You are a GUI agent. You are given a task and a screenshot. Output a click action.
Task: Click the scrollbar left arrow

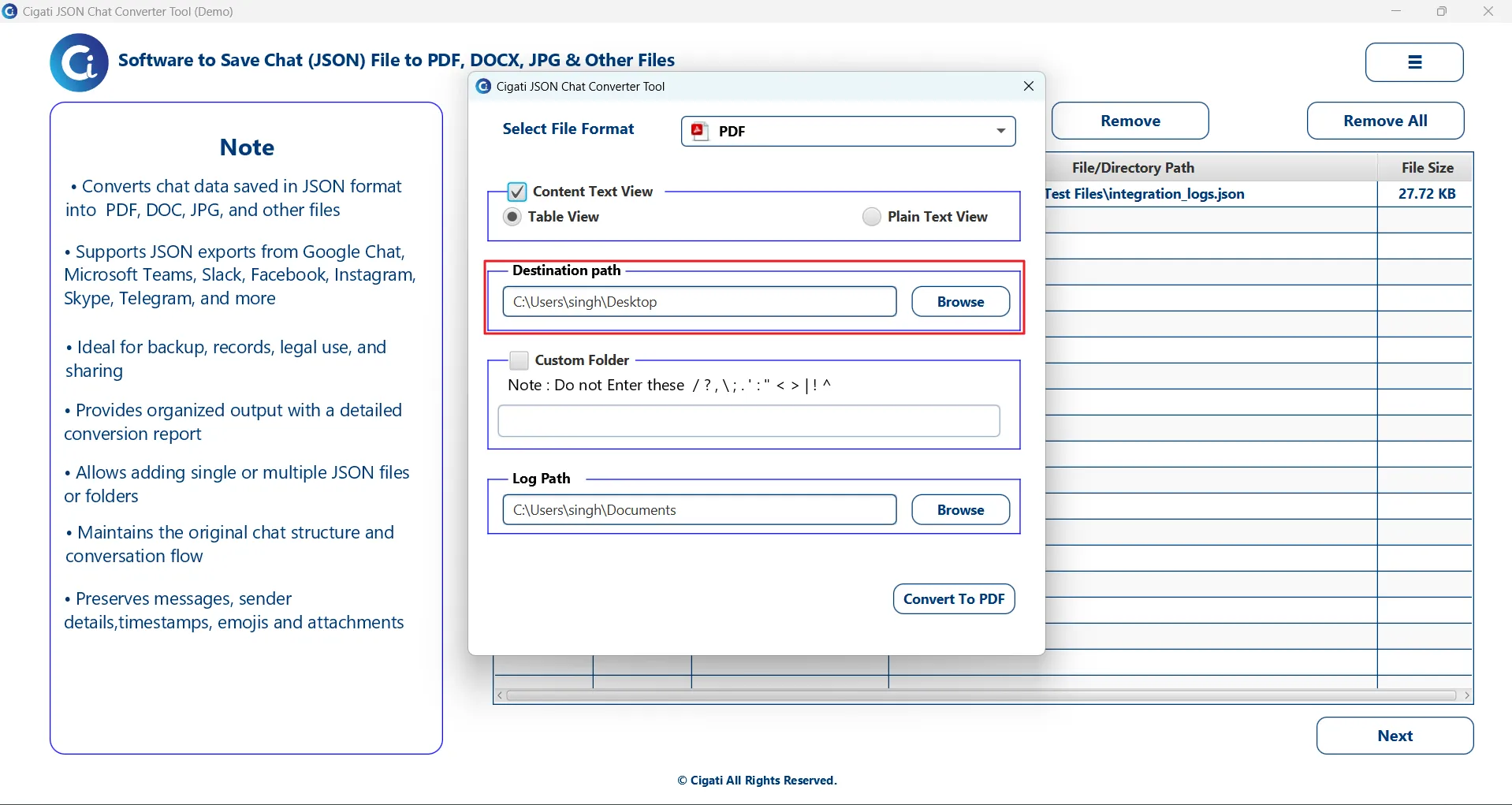click(x=500, y=695)
